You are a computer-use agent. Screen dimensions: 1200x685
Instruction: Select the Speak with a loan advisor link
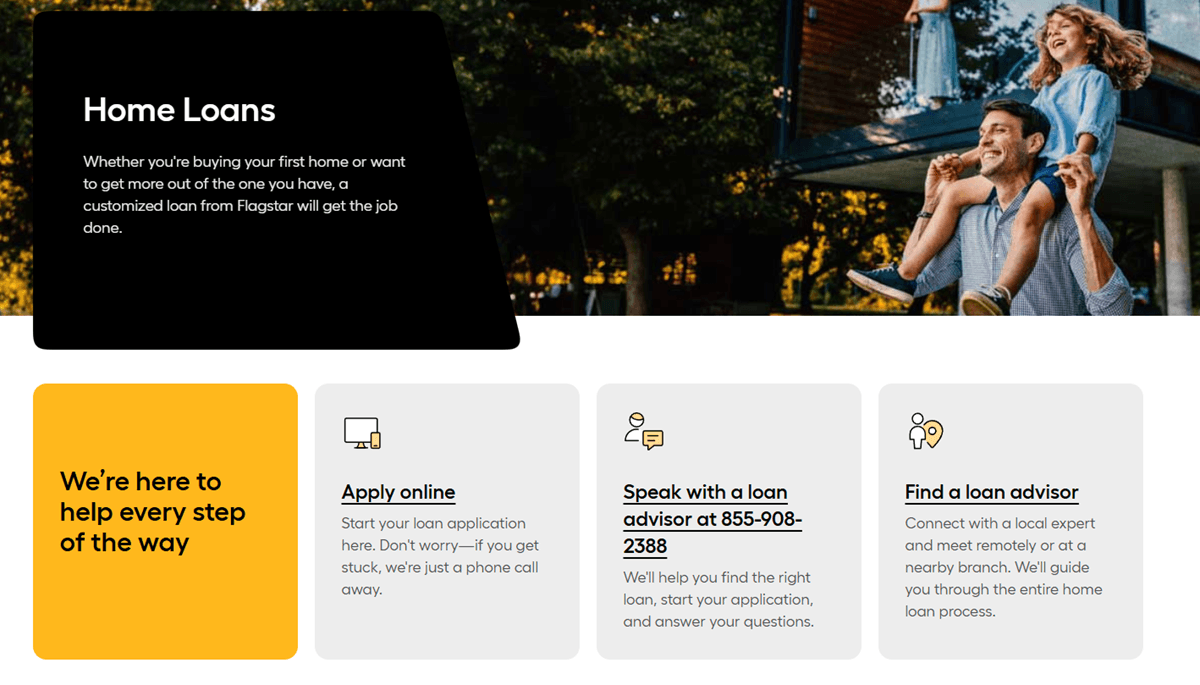point(705,492)
